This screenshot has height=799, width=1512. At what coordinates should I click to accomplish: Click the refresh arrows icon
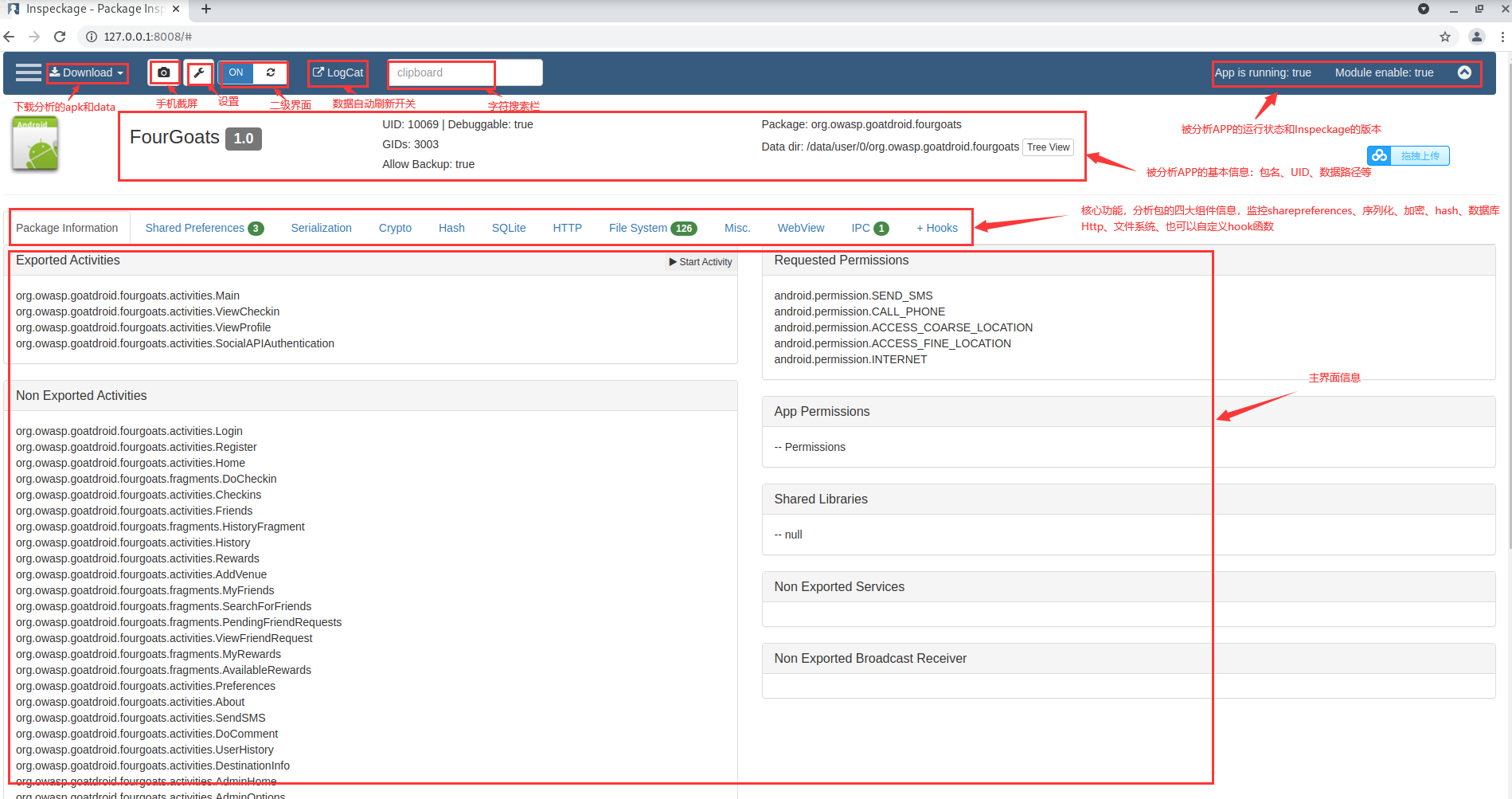271,72
